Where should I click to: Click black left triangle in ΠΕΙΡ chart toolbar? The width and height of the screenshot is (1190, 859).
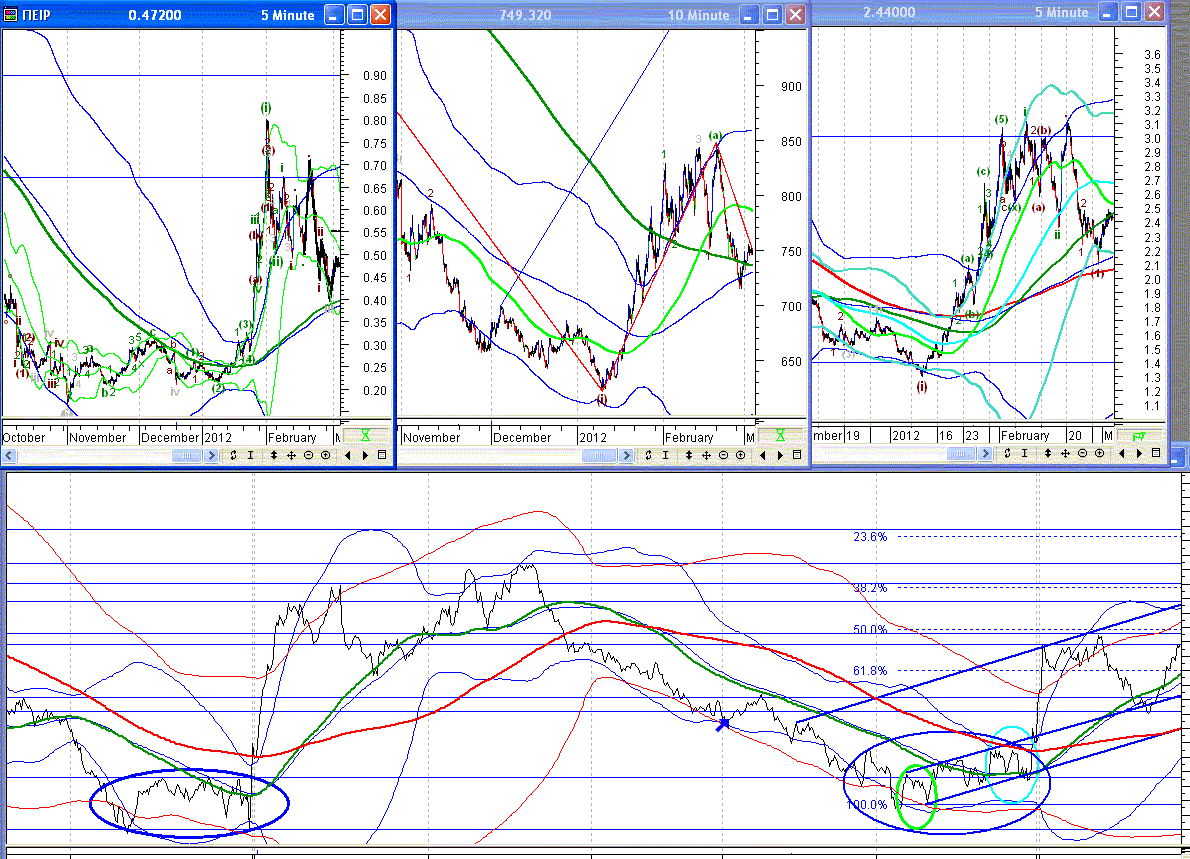pyautogui.click(x=348, y=455)
